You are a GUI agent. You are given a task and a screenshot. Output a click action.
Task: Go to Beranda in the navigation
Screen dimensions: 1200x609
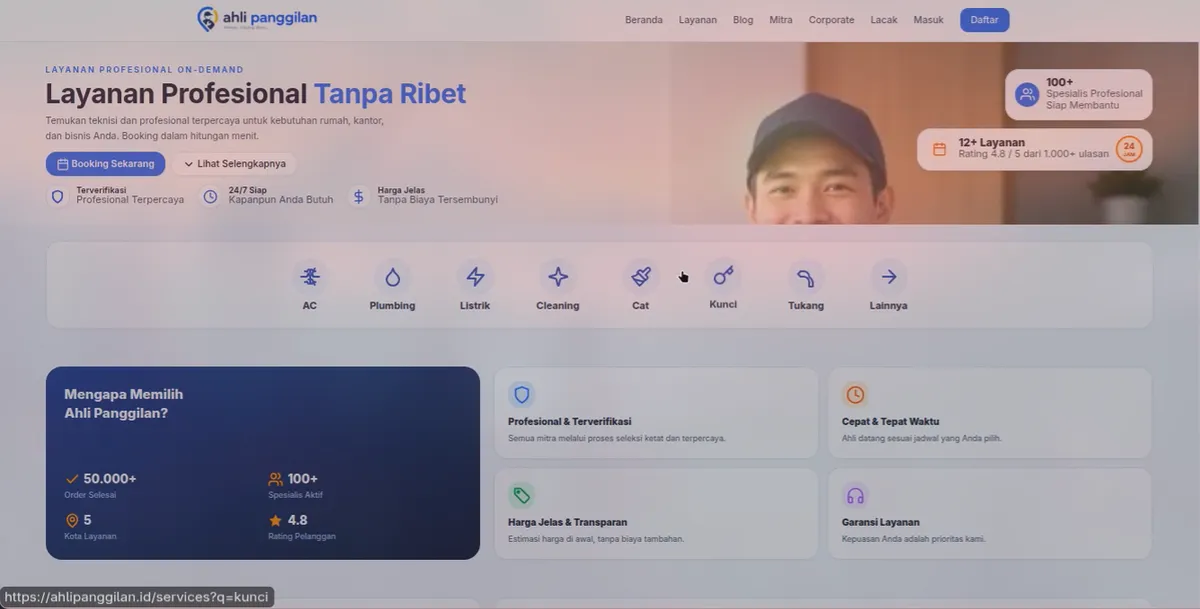[644, 20]
